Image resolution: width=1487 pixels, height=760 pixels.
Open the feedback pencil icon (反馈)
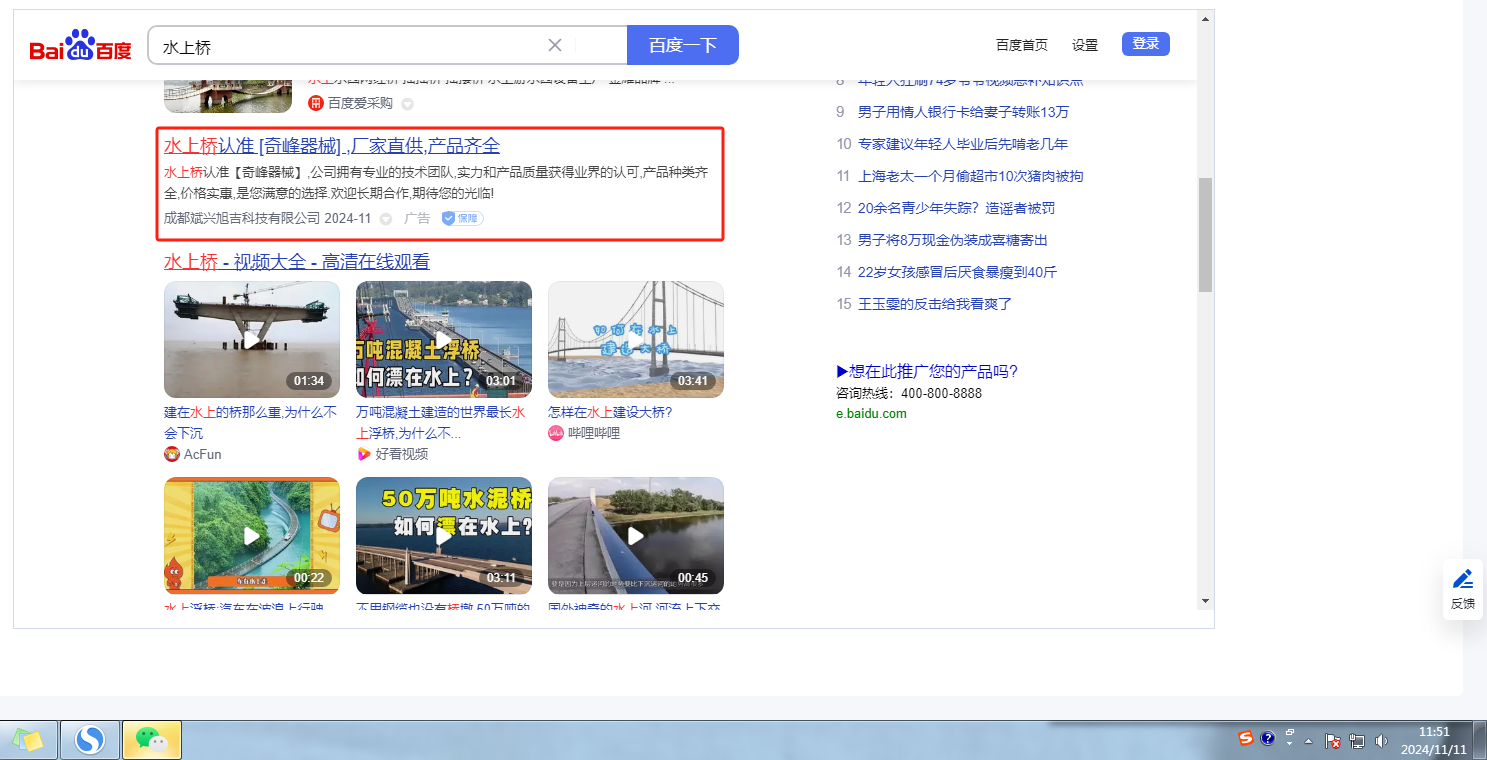pyautogui.click(x=1462, y=580)
